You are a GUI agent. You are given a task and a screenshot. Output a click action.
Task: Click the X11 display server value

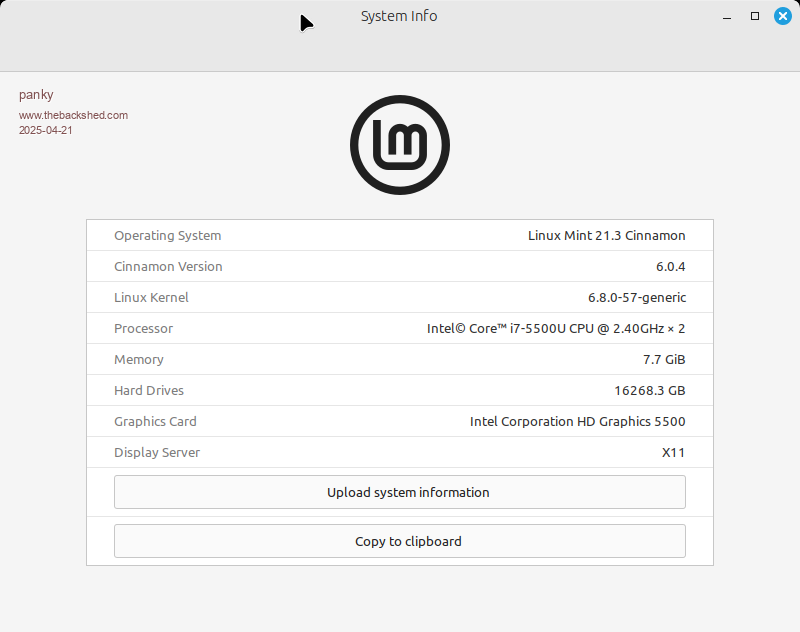pos(673,453)
